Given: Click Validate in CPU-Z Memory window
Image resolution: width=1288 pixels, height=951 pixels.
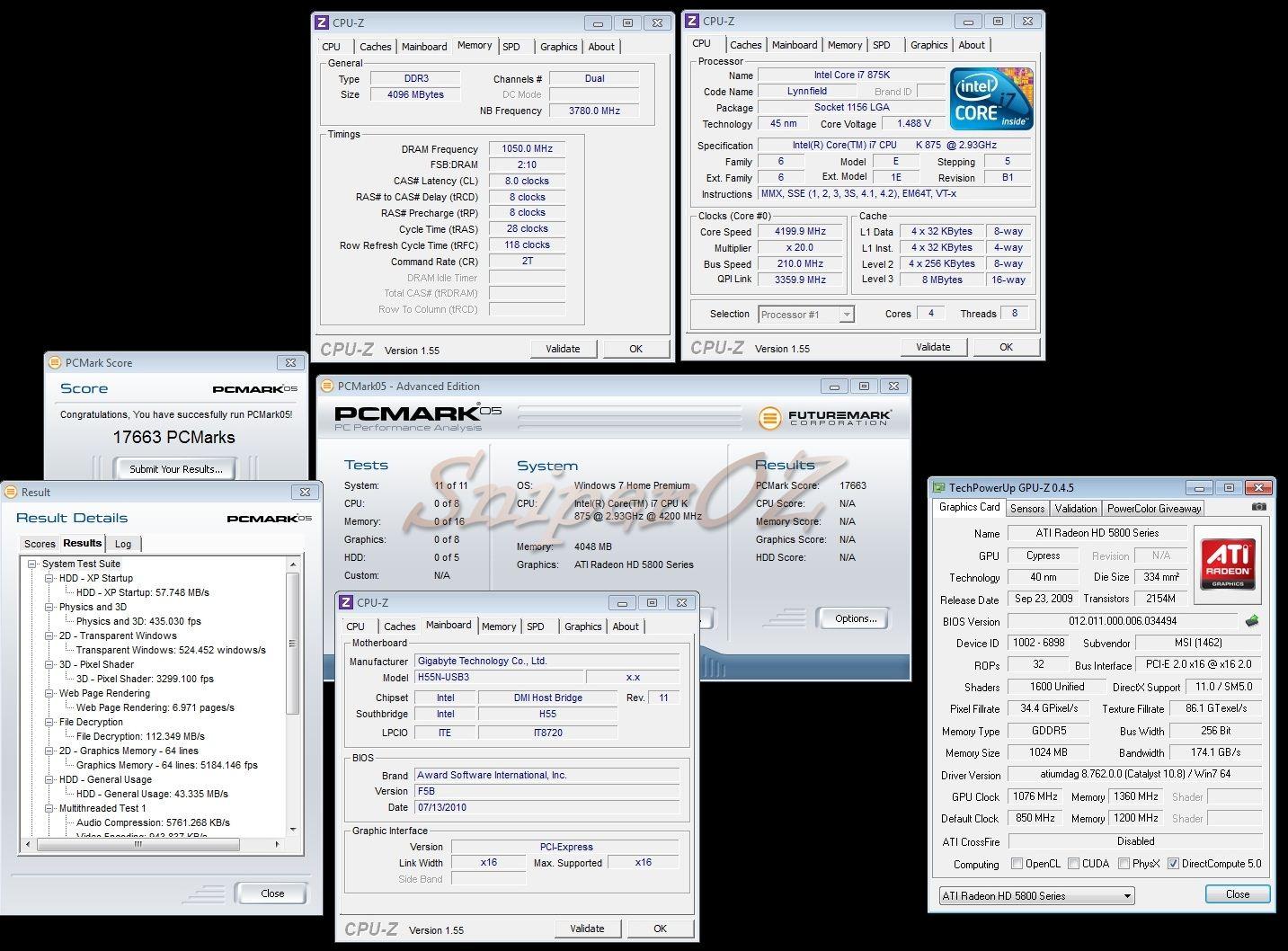Looking at the screenshot, I should (563, 349).
